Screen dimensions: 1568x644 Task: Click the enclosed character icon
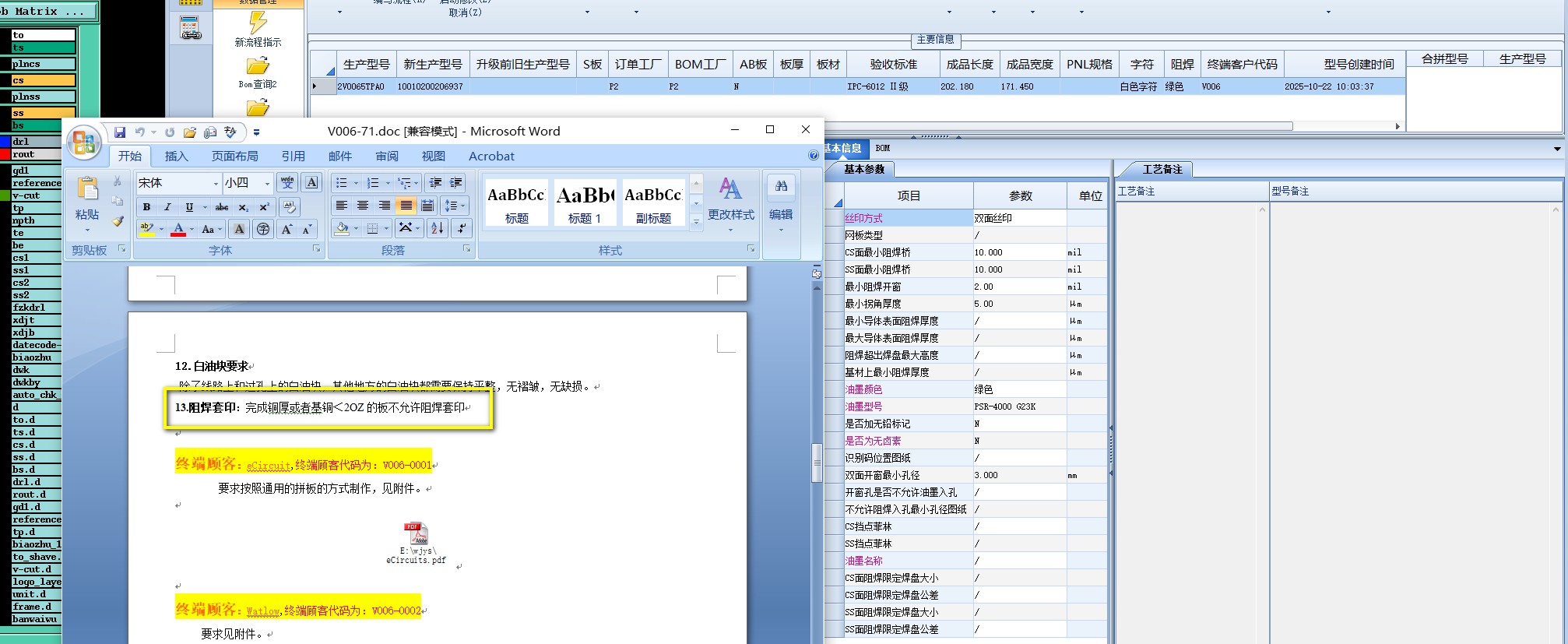coord(263,229)
